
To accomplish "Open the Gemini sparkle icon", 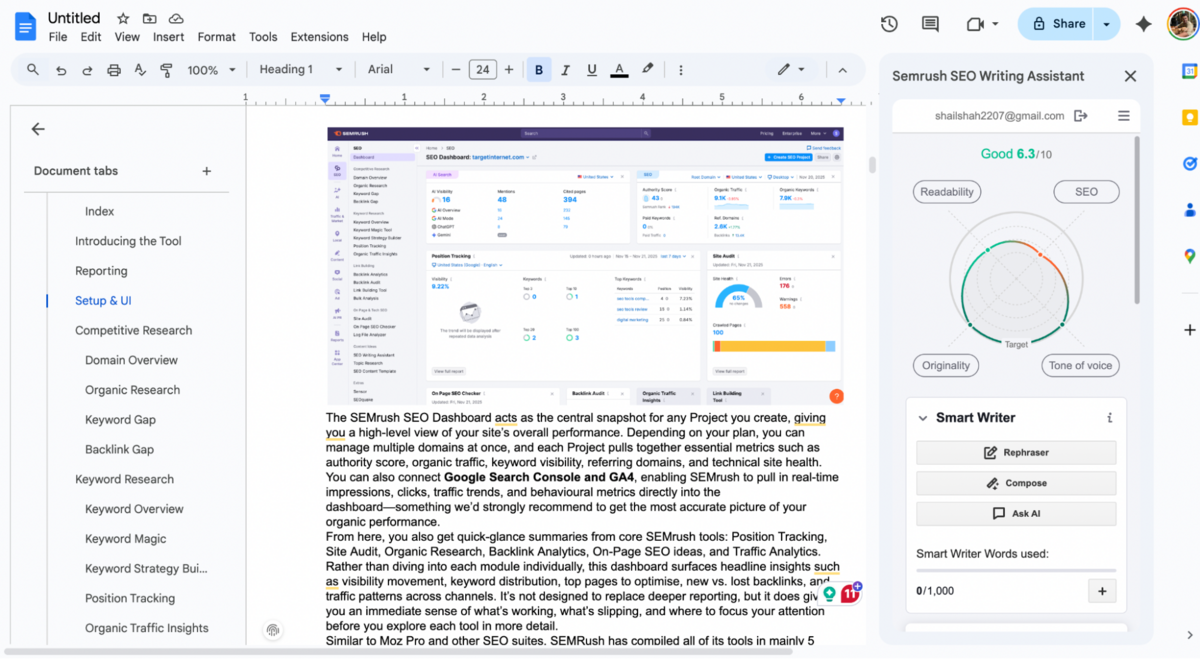I will tap(1144, 24).
